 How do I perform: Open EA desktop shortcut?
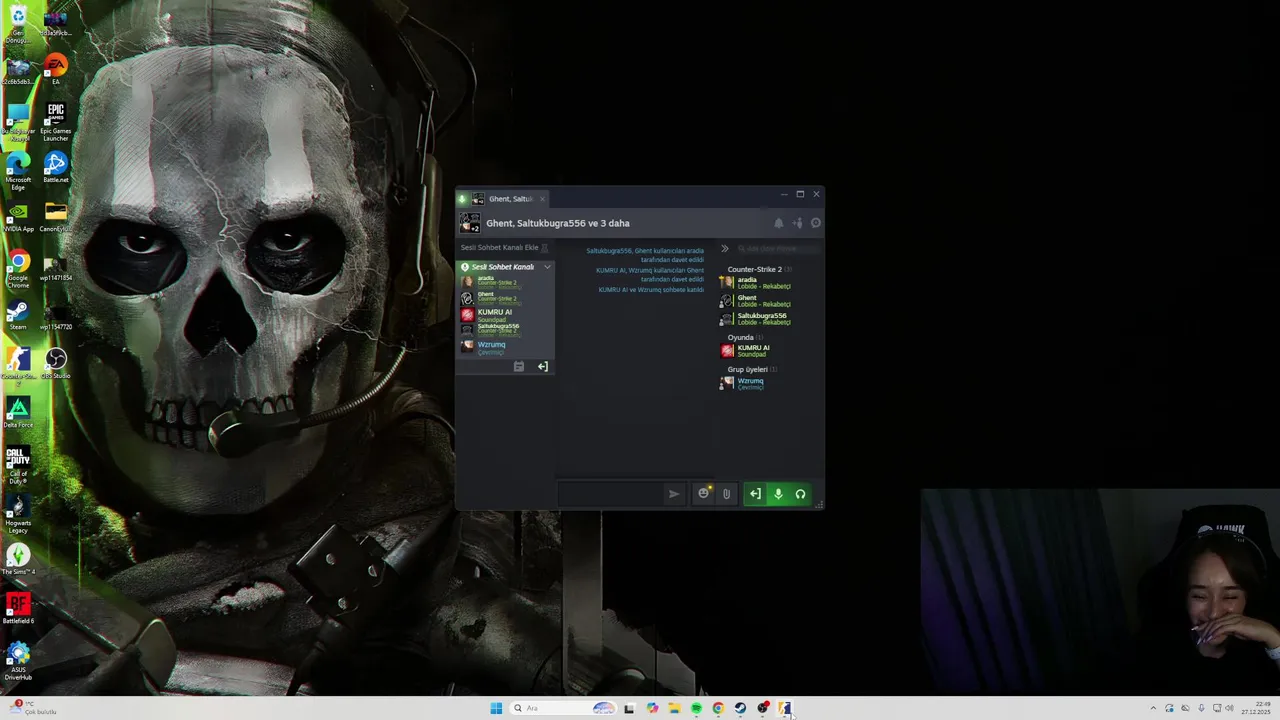coord(56,70)
